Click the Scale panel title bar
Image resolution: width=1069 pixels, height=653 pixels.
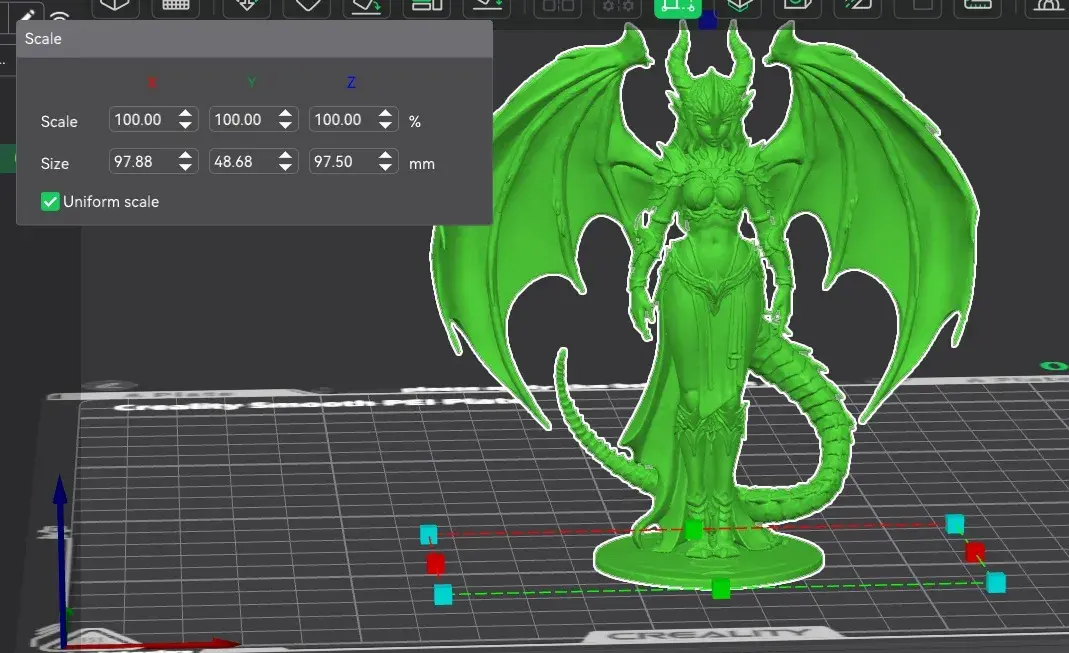click(254, 39)
